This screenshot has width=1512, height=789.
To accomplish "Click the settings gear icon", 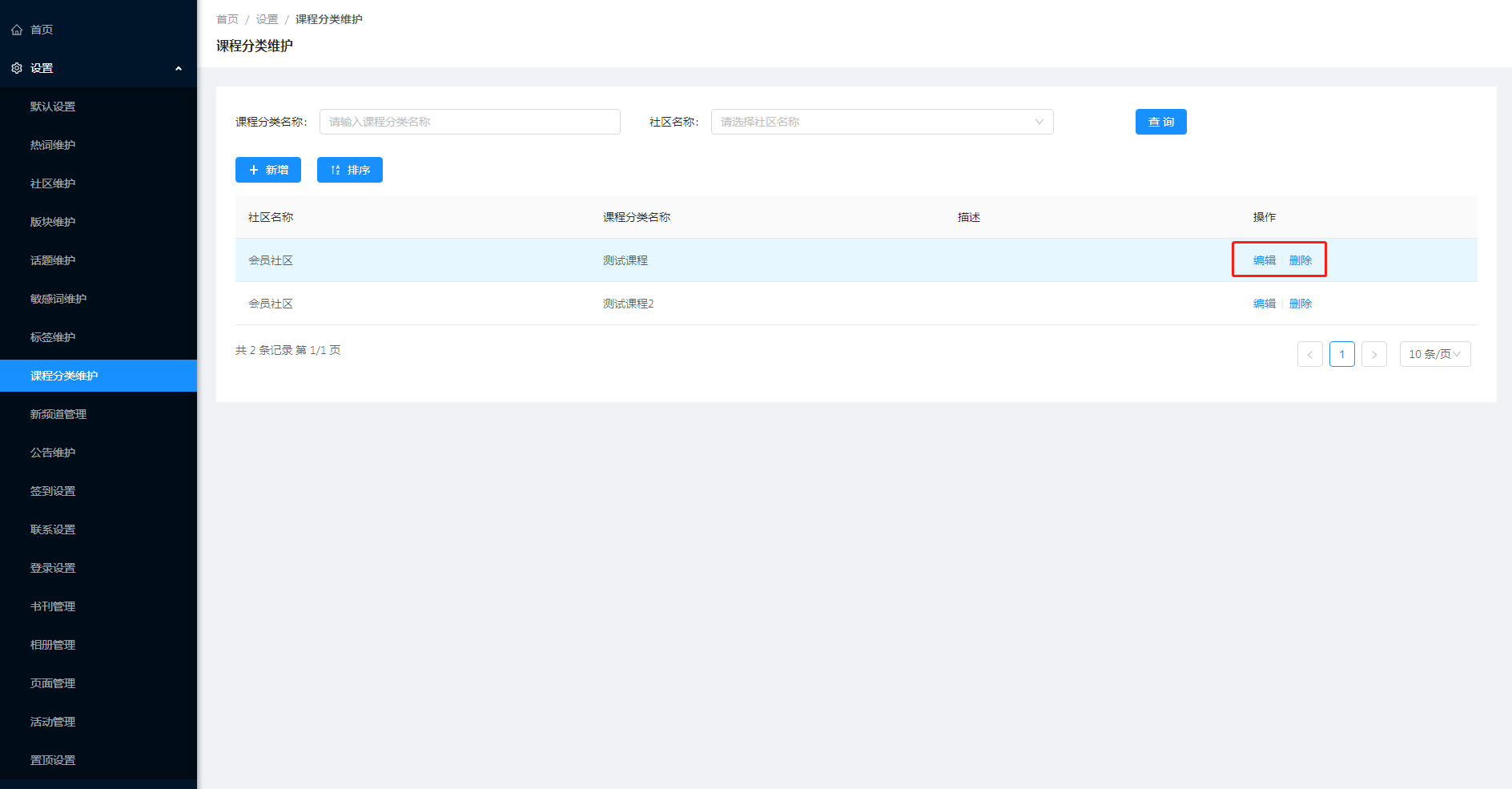I will pos(17,68).
